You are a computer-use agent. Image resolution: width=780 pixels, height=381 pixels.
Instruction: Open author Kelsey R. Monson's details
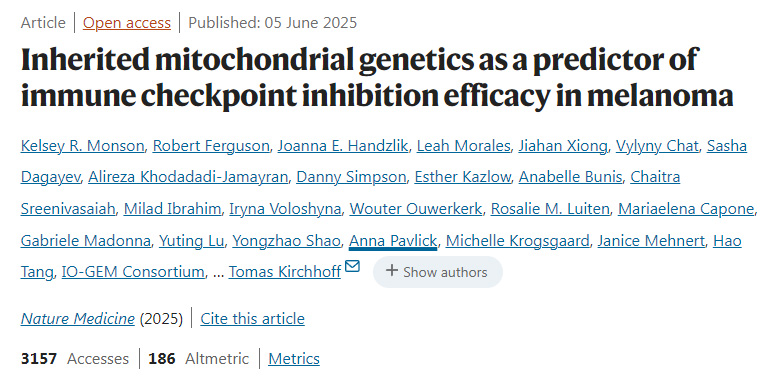(x=83, y=146)
